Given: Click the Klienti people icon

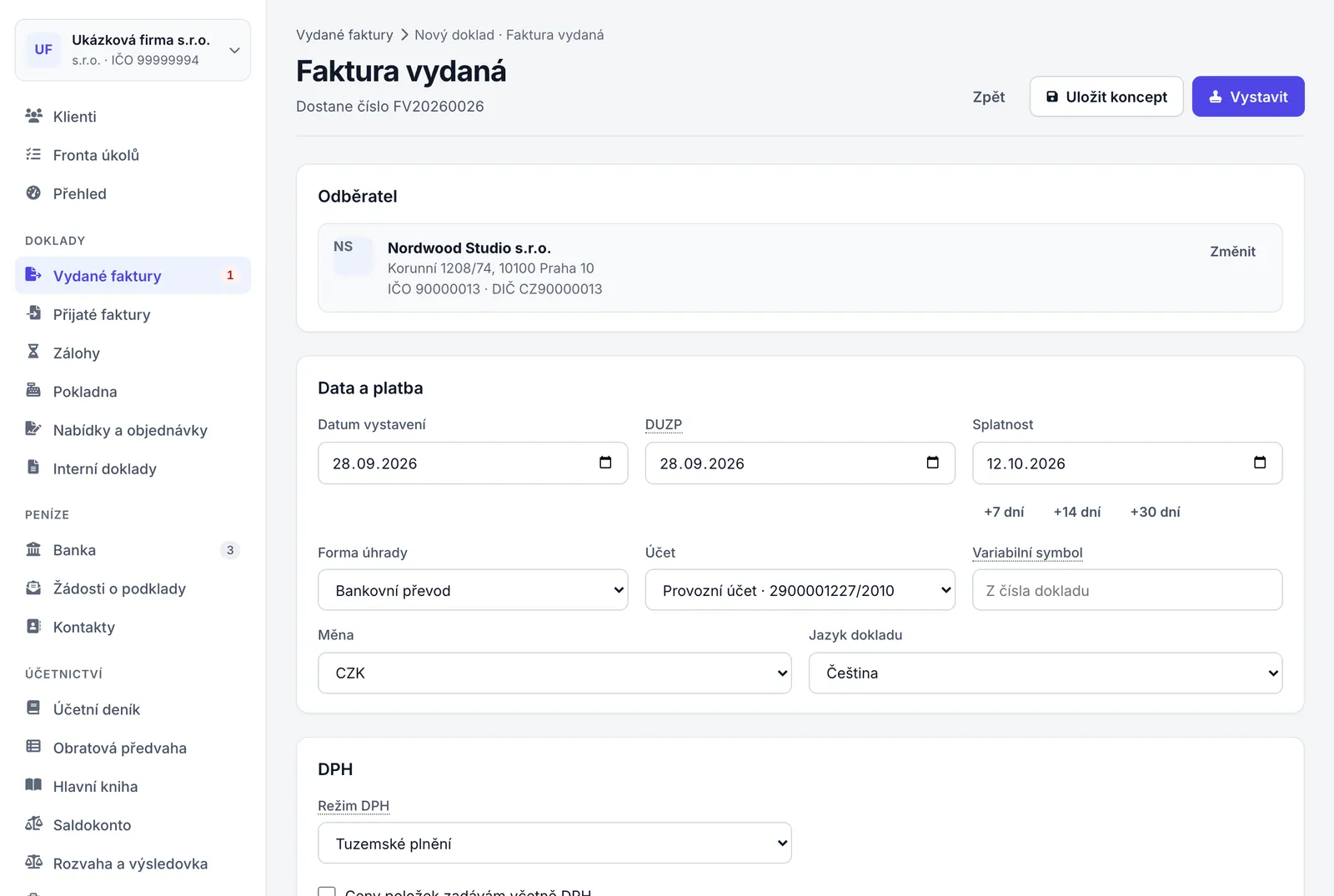Looking at the screenshot, I should pos(33,116).
